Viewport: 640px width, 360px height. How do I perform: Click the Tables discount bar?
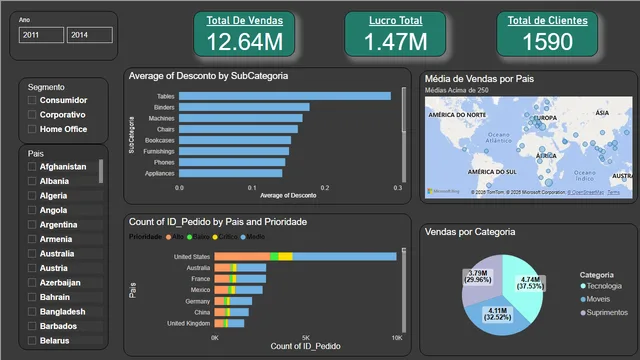285,96
